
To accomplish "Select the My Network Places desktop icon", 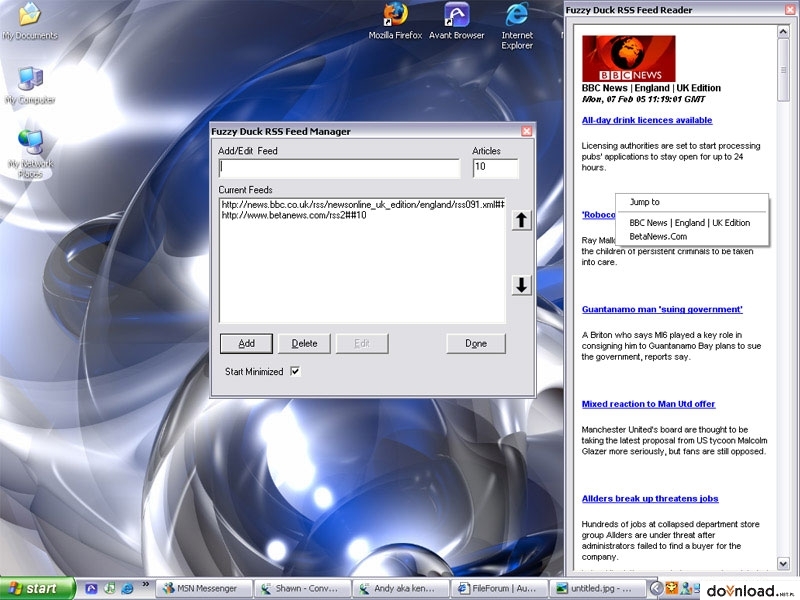I will [30, 154].
